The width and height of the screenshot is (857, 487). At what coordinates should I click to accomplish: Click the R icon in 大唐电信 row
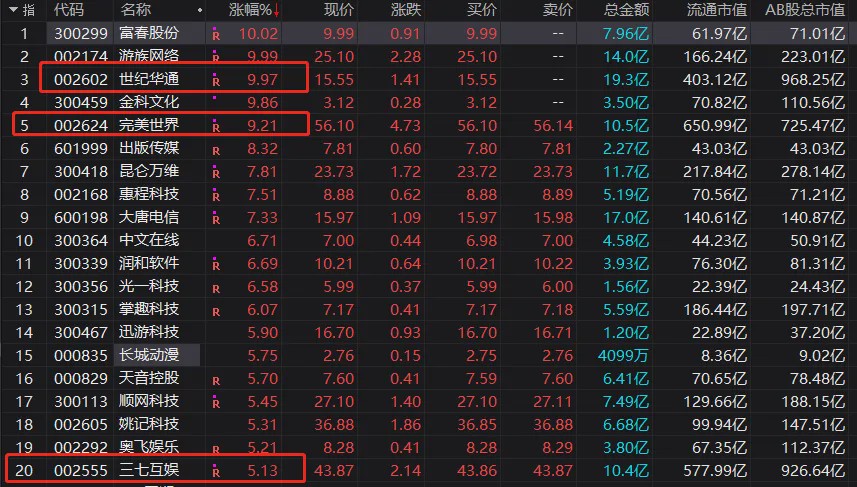tap(216, 218)
